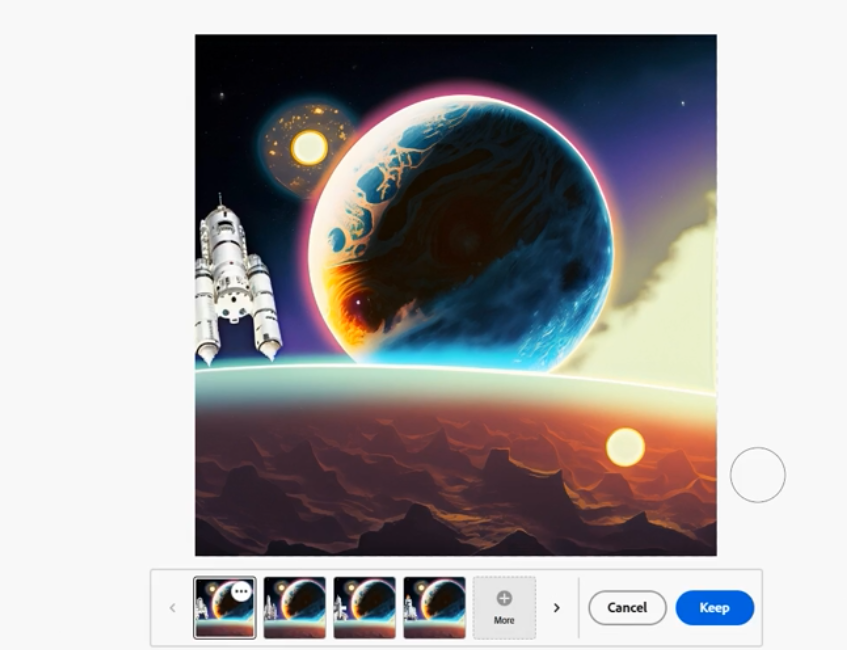
Task: Click the large blue planet on canvas
Action: coord(470,230)
